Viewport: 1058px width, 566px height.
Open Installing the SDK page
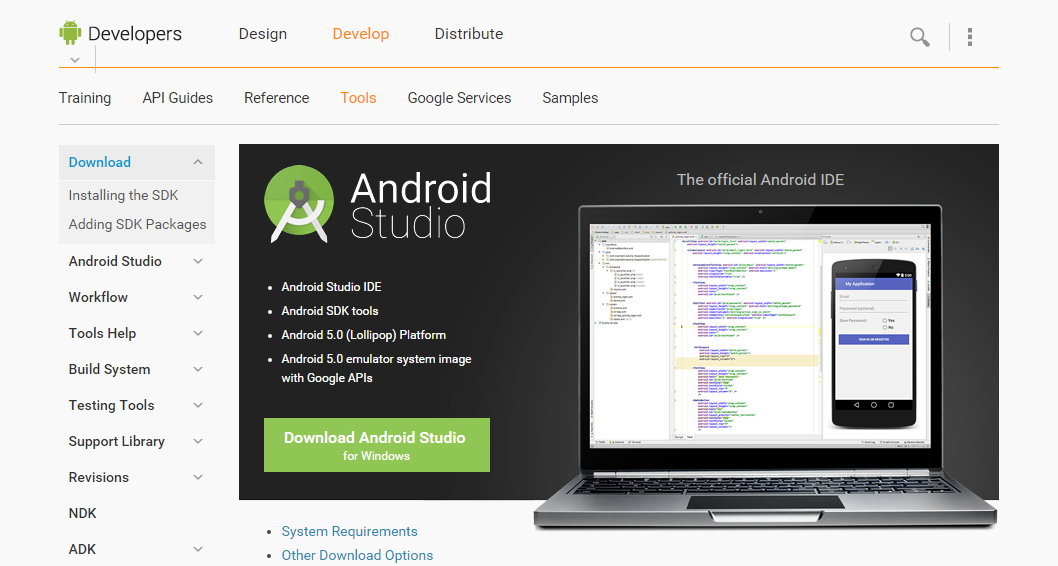pyautogui.click(x=123, y=196)
